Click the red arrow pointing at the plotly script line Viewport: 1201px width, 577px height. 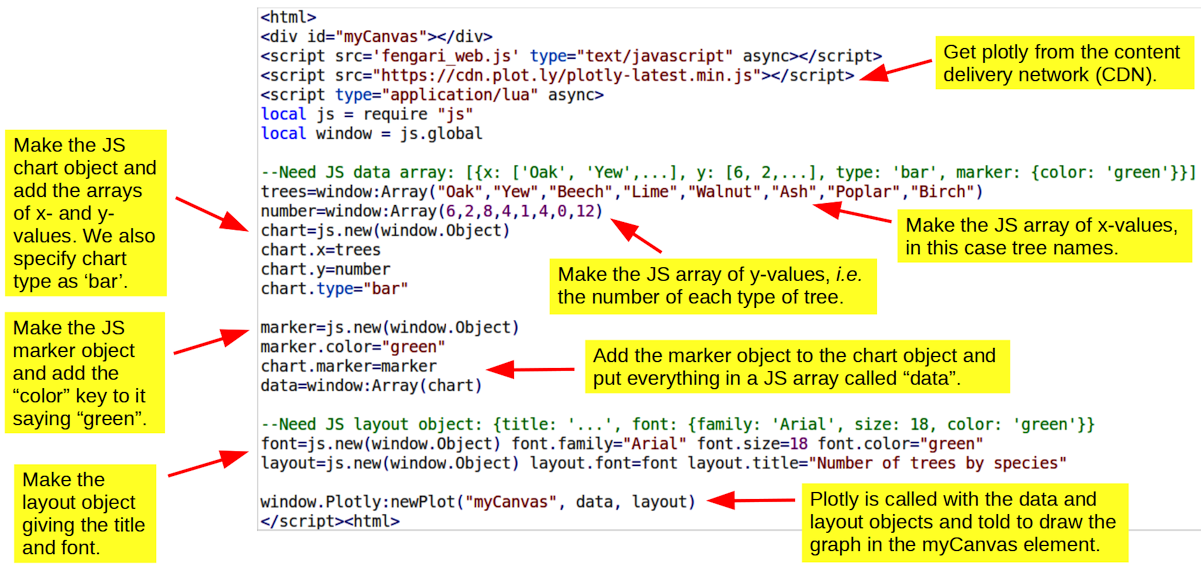(896, 71)
